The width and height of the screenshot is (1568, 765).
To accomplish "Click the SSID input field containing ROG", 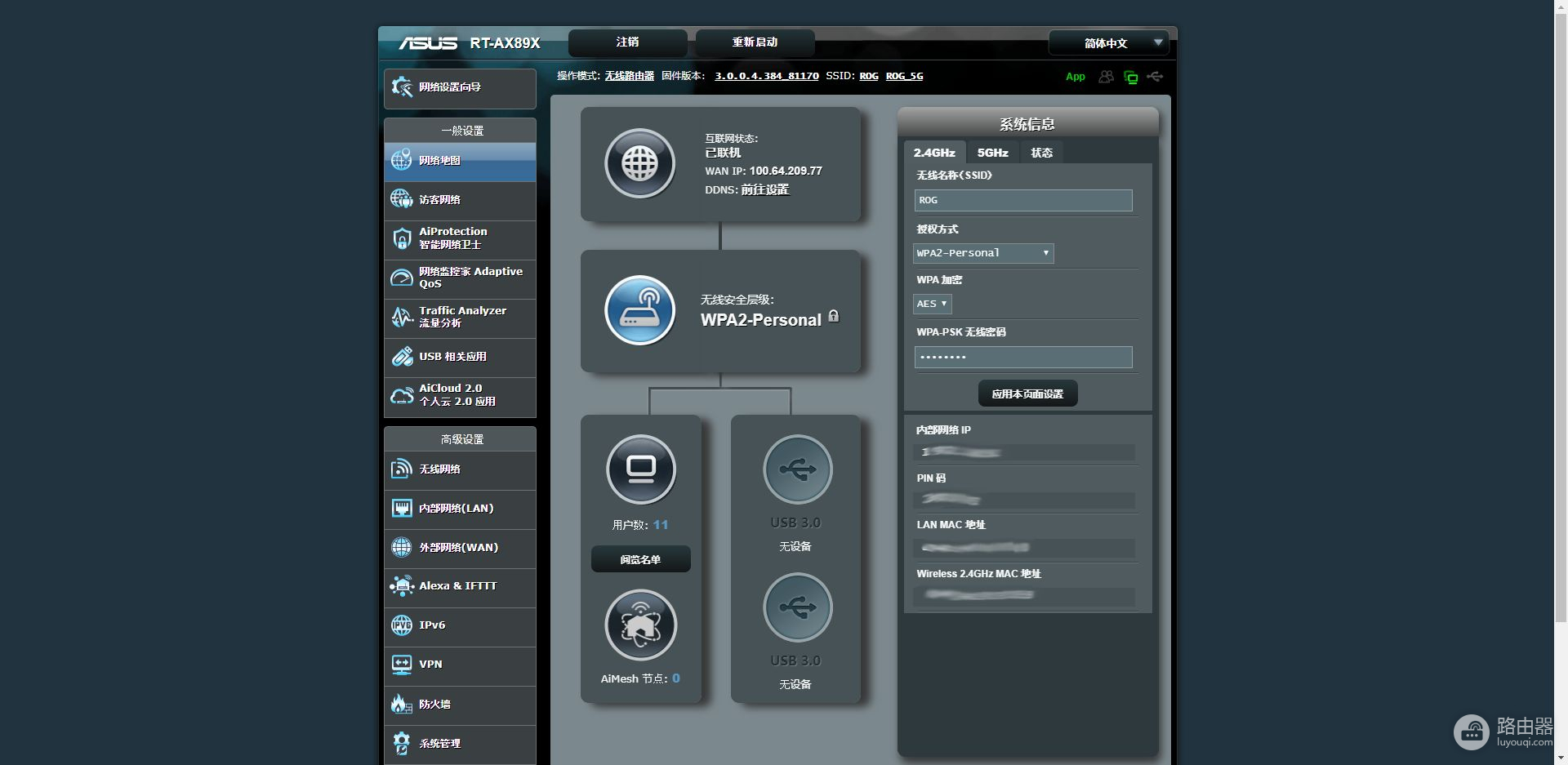I will point(1023,200).
